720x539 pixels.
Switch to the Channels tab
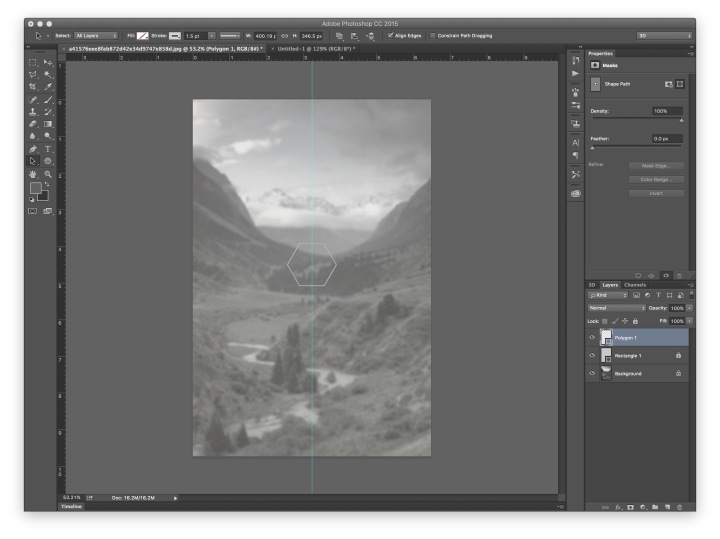click(635, 285)
